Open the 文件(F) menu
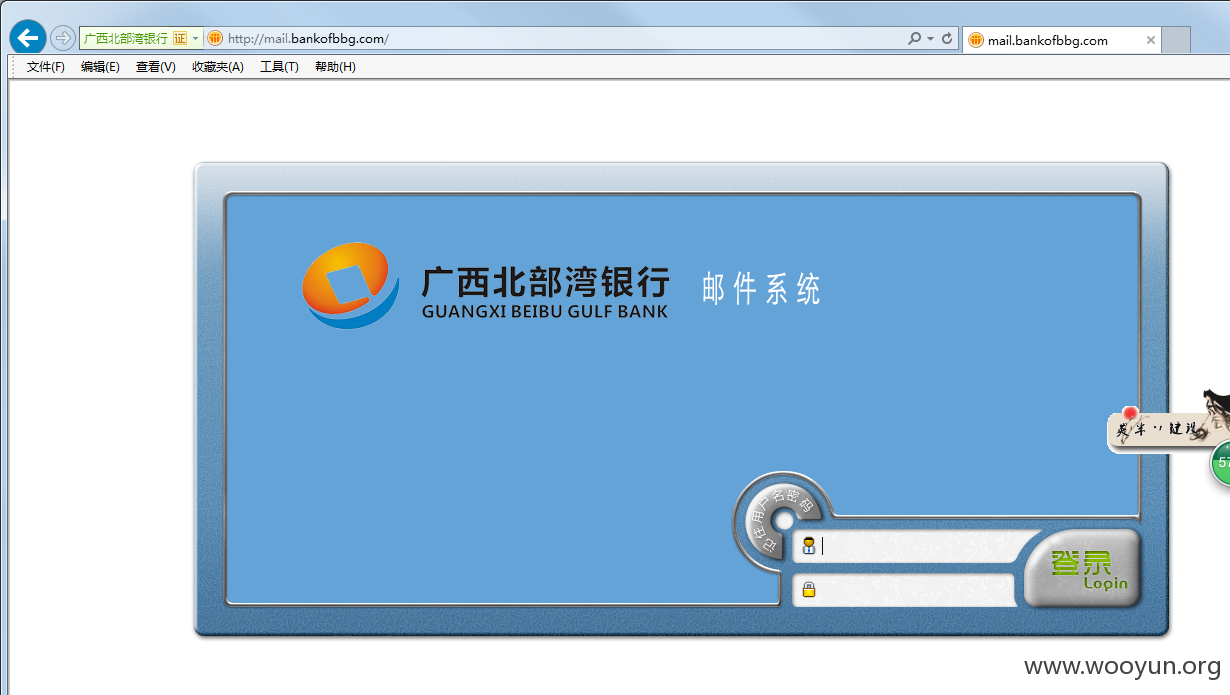 [45, 67]
